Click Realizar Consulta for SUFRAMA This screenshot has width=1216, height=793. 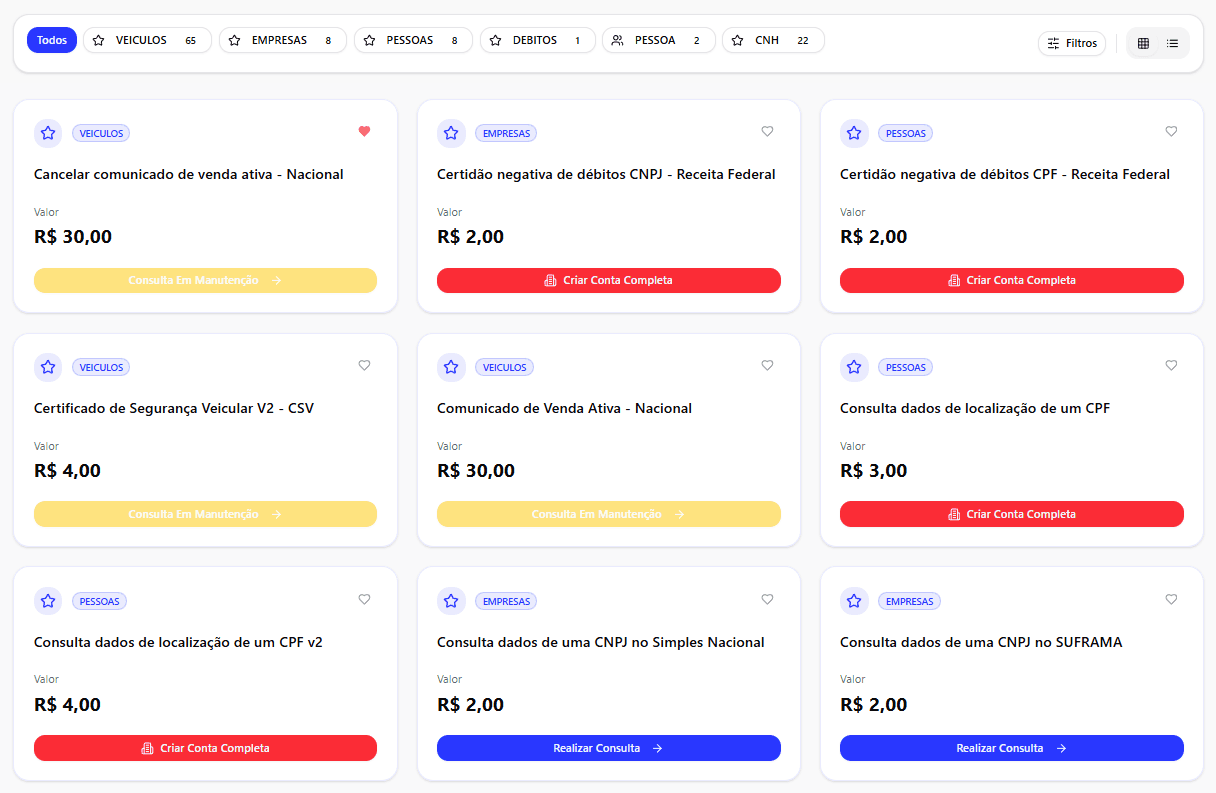click(1011, 748)
